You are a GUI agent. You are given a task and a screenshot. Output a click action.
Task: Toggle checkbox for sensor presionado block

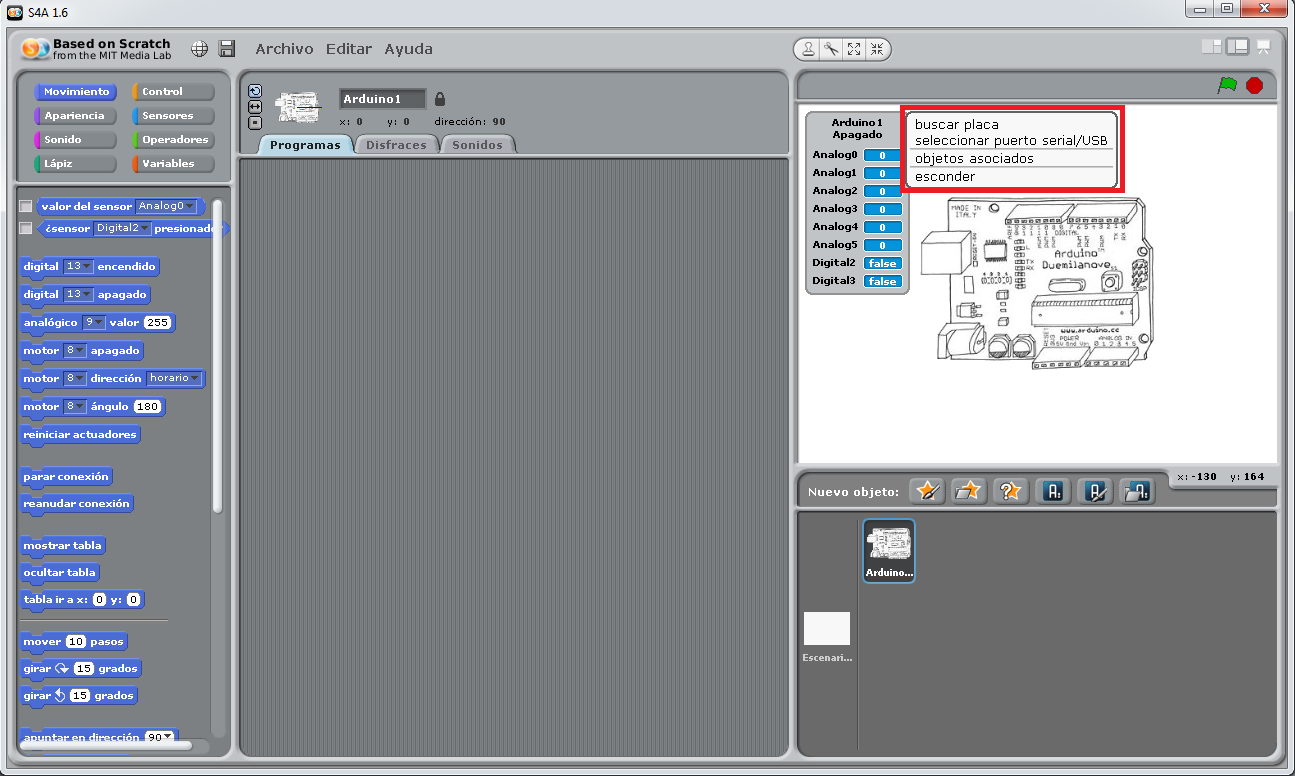pyautogui.click(x=26, y=228)
